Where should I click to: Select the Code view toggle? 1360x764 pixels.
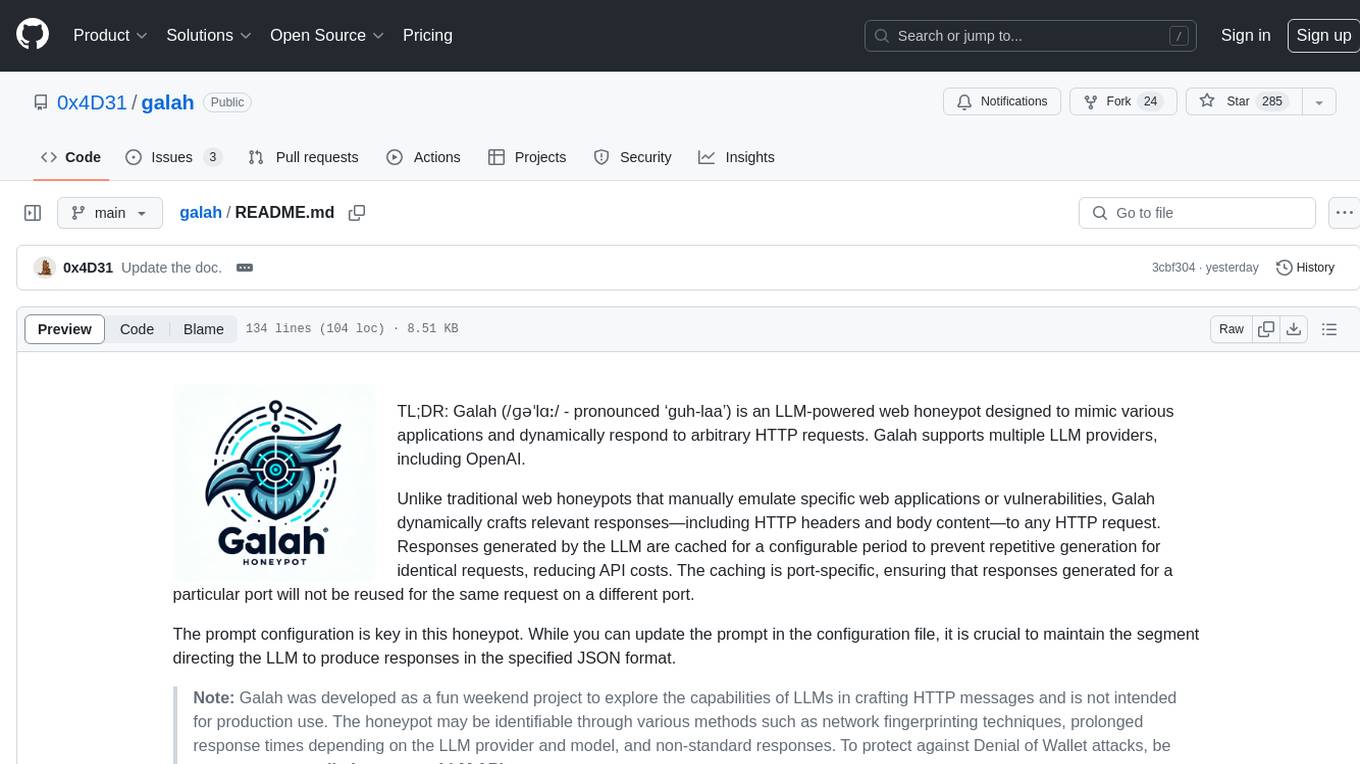tap(137, 329)
